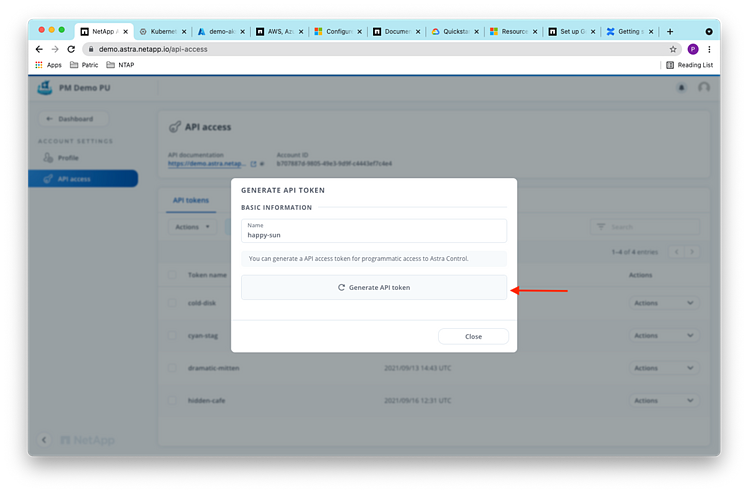Viewport: 748px width, 493px height.
Task: Open Profile in account settings sidebar
Action: point(68,158)
